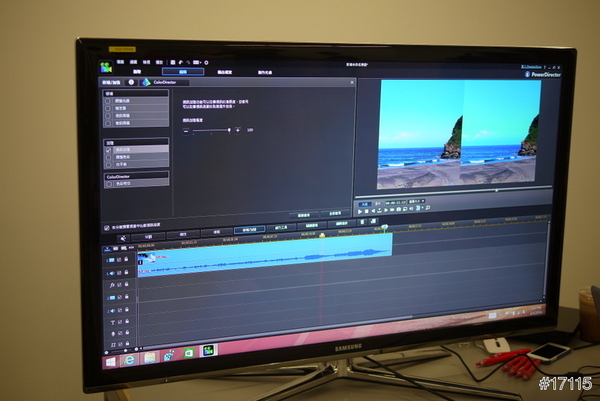This screenshot has width=600, height=401.
Task: Switch to the Create Disc module tab
Action: [x=265, y=72]
